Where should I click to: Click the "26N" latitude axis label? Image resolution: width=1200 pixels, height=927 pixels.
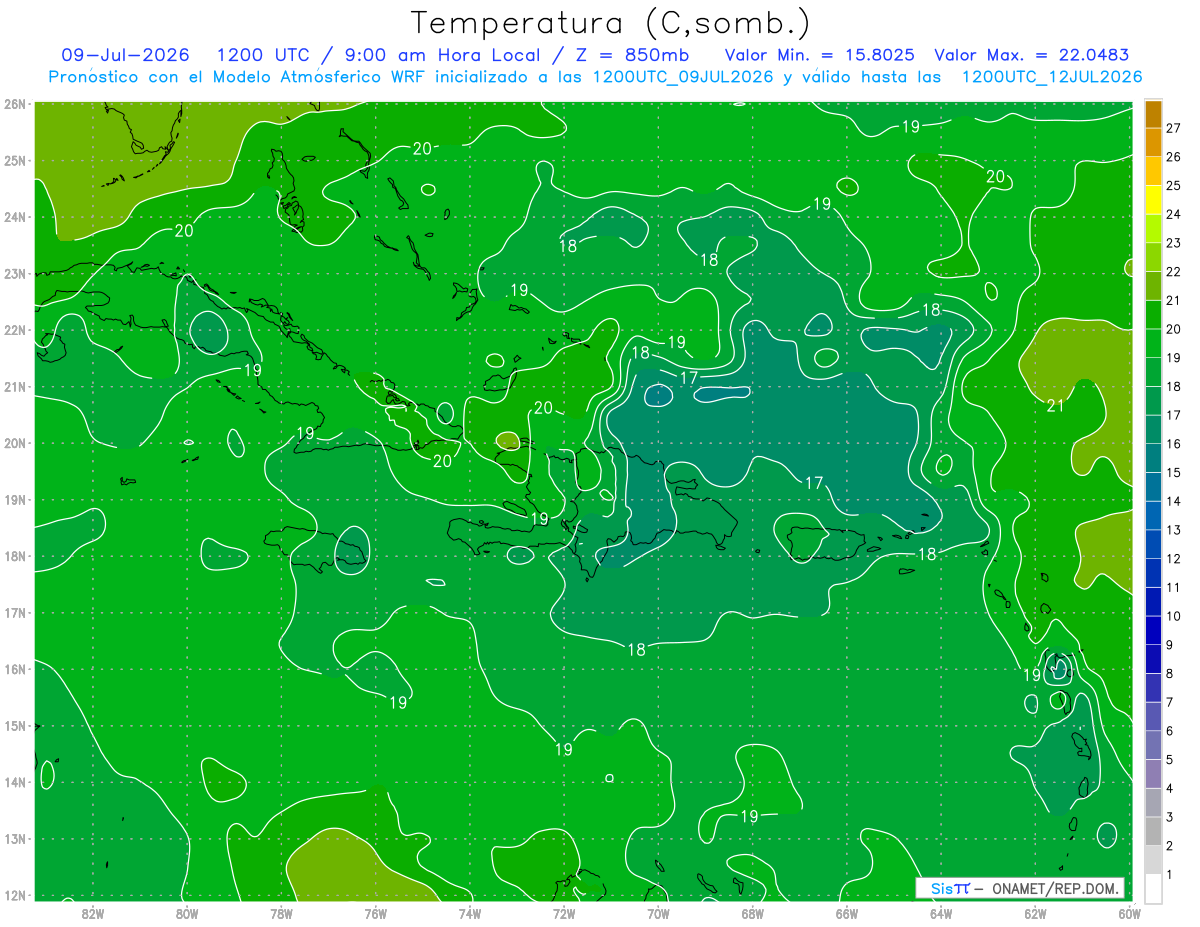click(x=14, y=104)
